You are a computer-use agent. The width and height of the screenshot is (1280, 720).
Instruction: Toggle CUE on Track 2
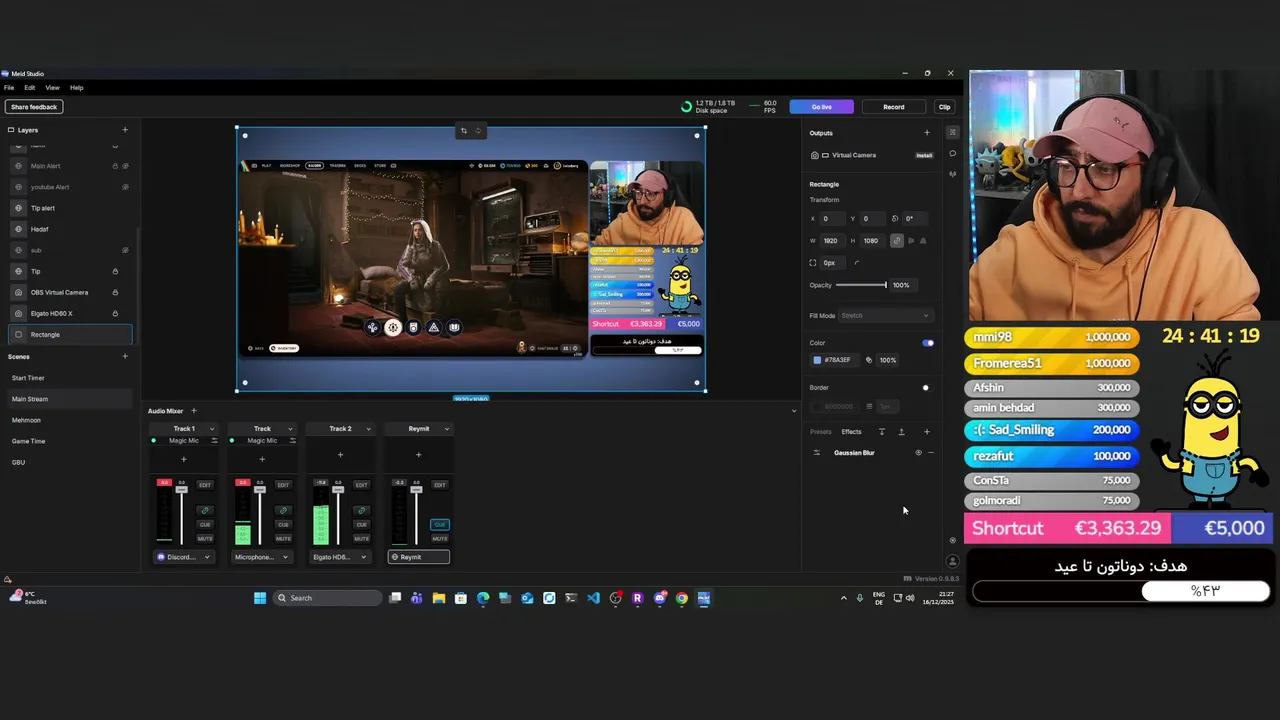pos(361,525)
